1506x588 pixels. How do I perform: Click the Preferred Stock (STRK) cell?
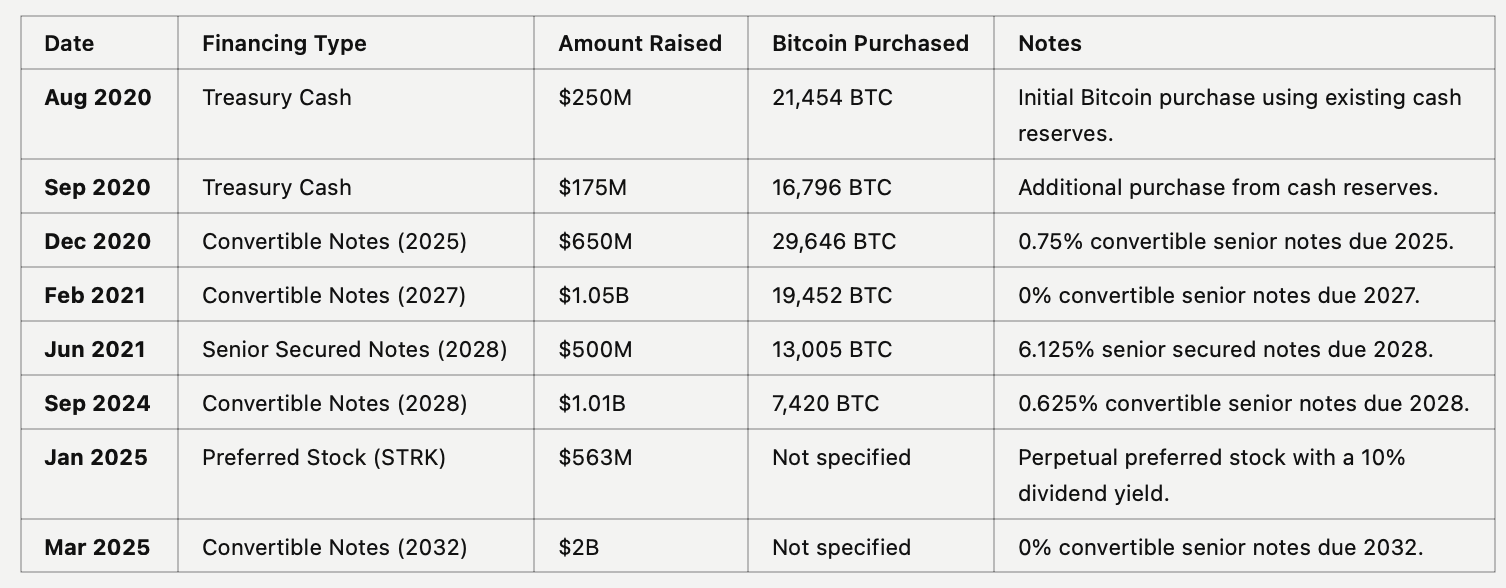click(x=324, y=458)
